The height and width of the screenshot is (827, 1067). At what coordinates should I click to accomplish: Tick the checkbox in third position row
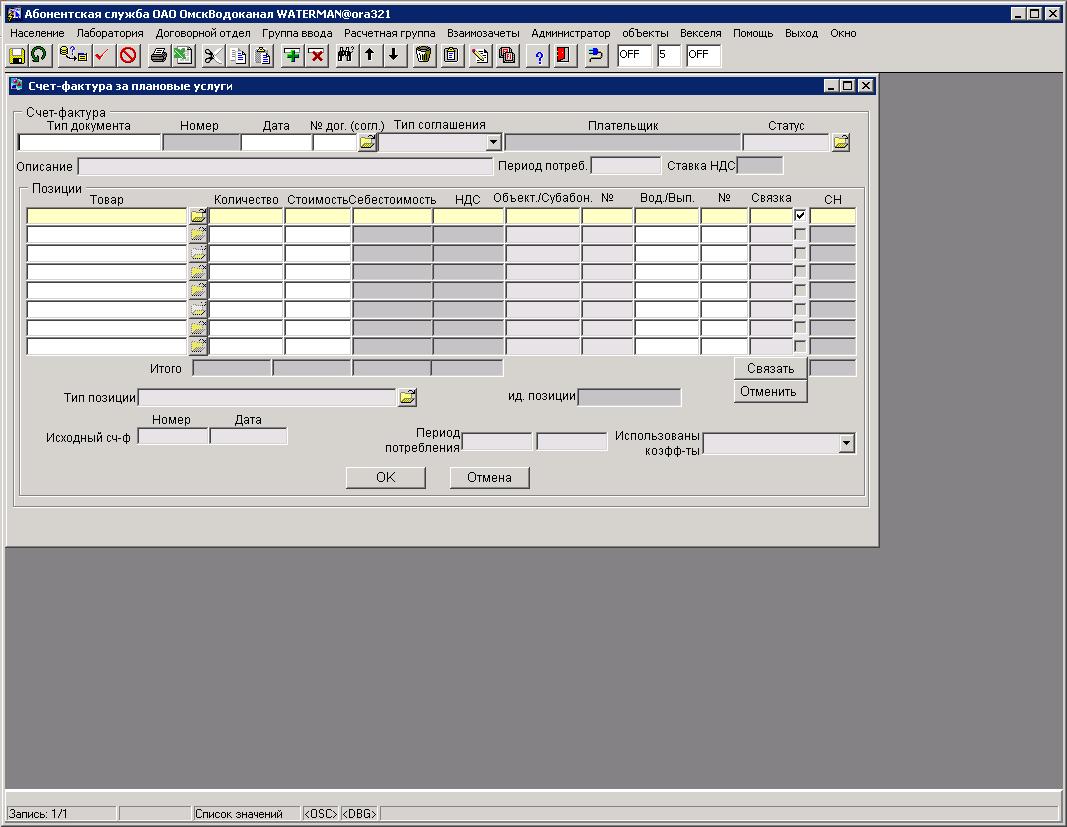800,253
